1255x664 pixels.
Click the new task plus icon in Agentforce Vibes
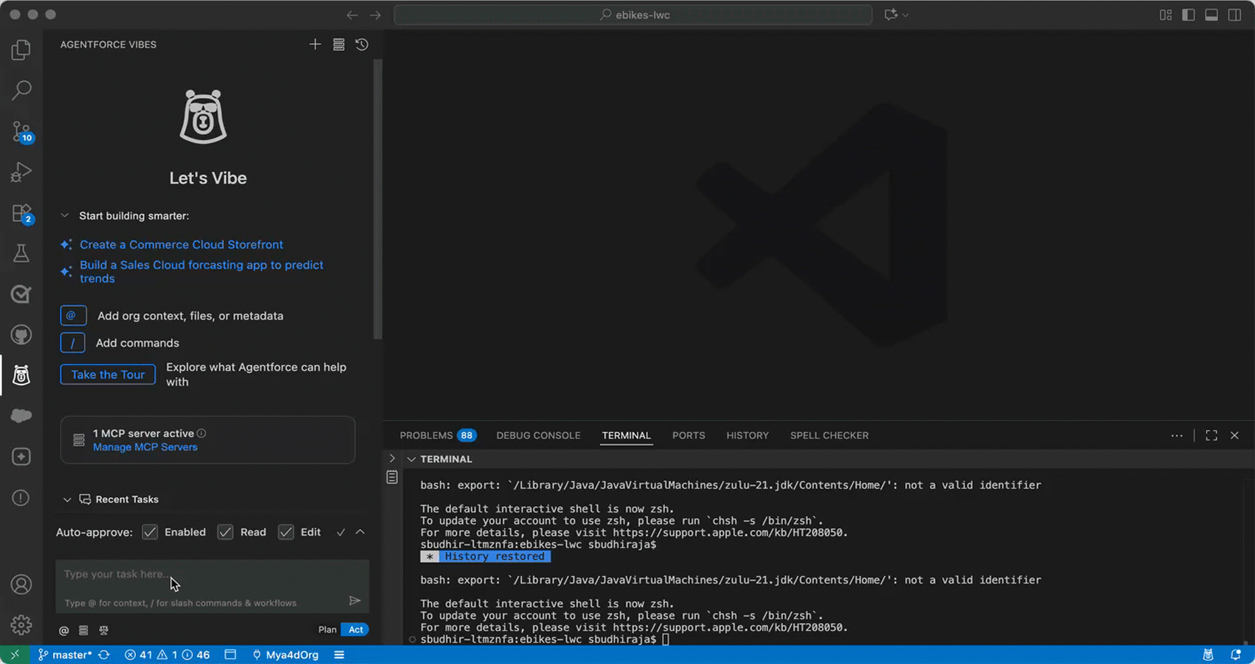coord(315,44)
